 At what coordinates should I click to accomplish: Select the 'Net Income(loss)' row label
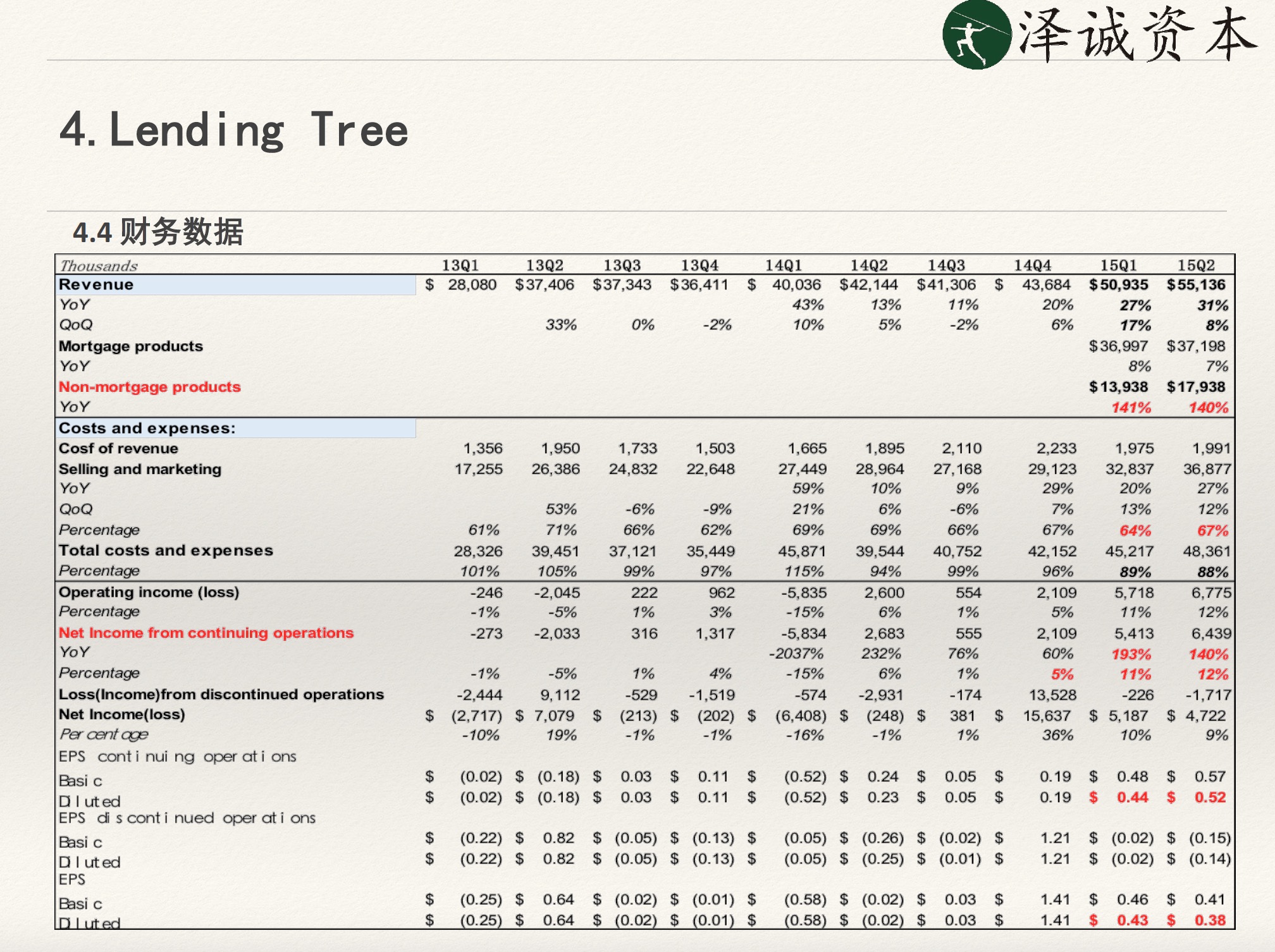pos(121,714)
